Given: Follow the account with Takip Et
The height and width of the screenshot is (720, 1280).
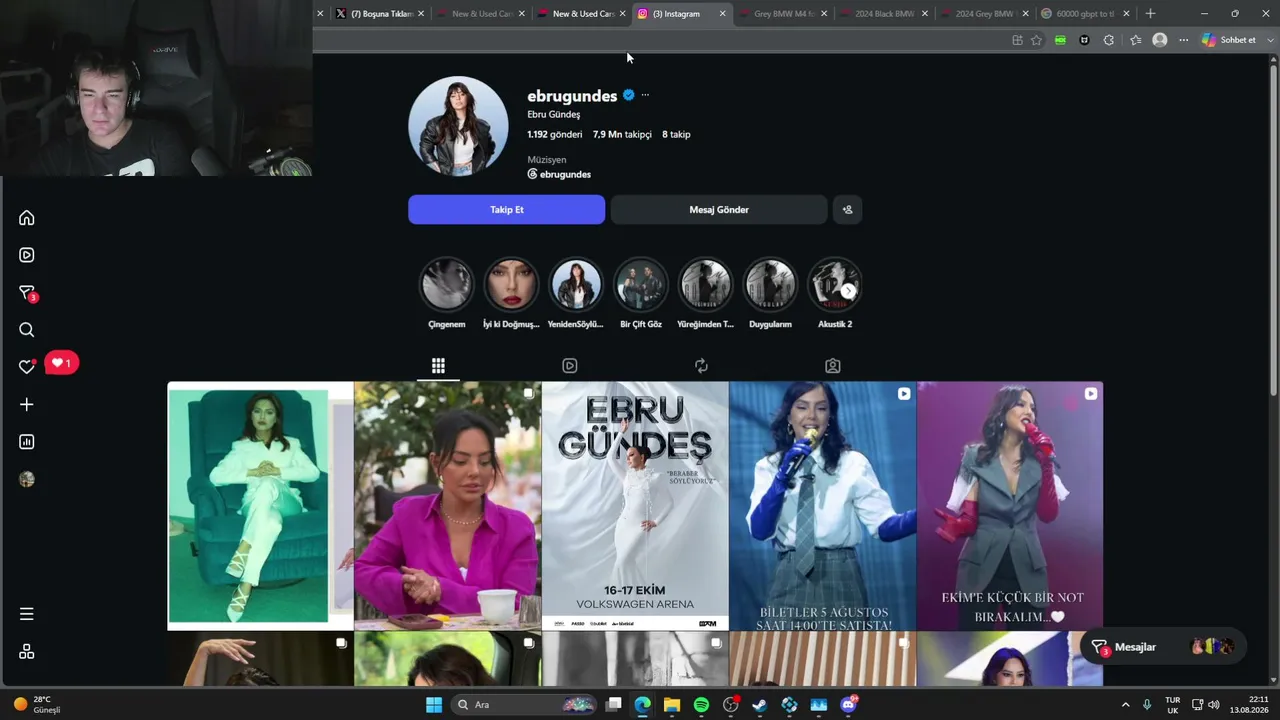Looking at the screenshot, I should [x=506, y=210].
